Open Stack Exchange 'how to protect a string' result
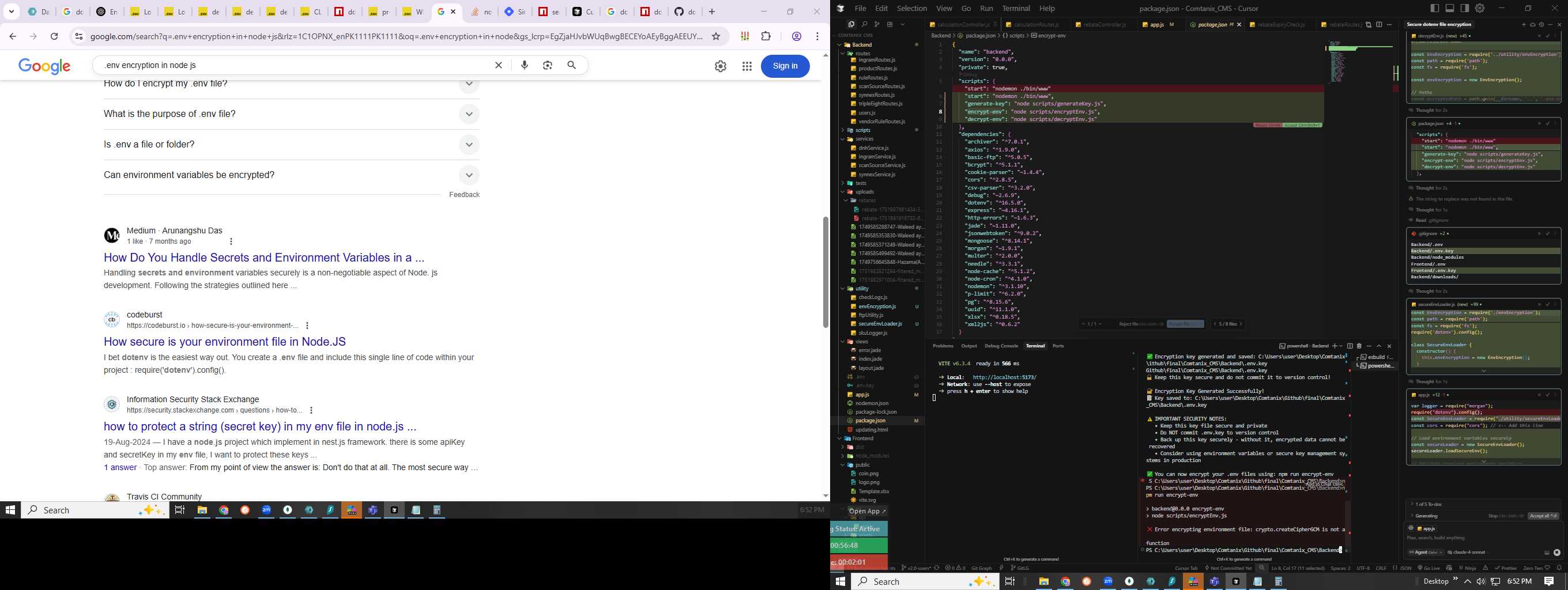The width and height of the screenshot is (1568, 590). tap(260, 426)
